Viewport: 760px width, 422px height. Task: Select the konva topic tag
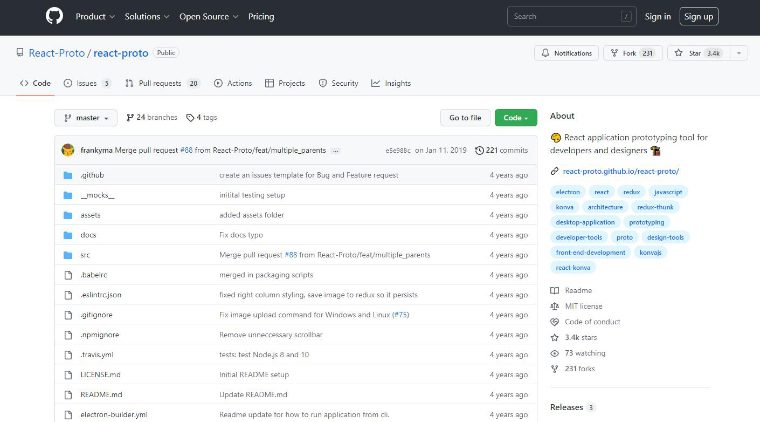[564, 207]
